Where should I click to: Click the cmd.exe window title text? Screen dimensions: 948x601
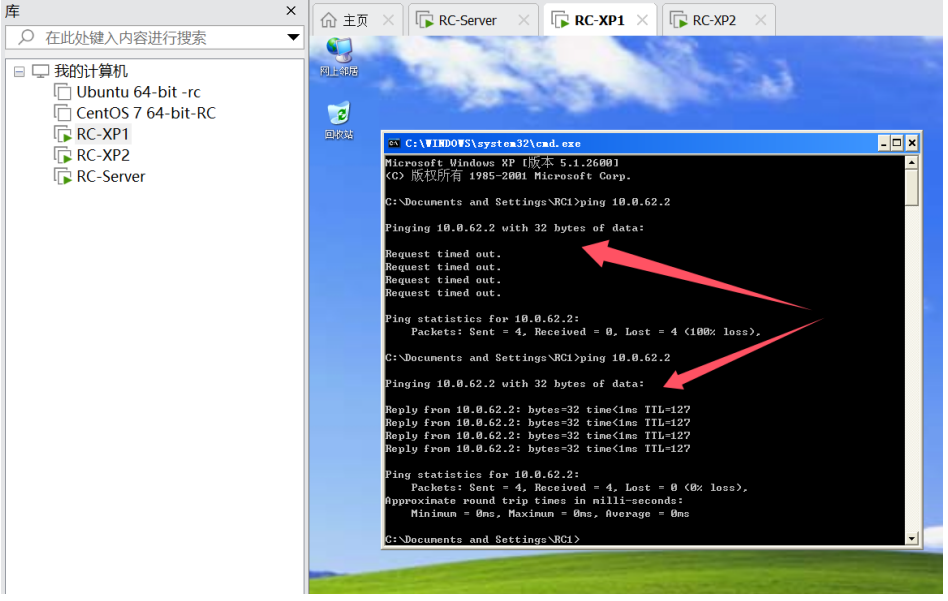(493, 144)
